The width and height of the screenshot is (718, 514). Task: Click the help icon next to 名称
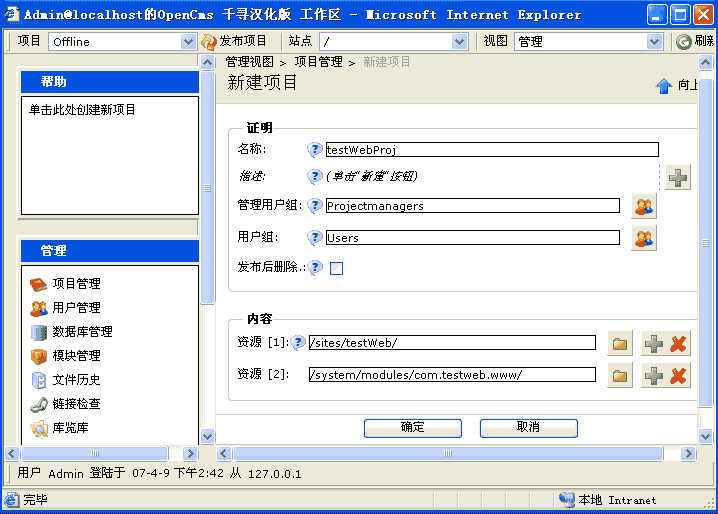[x=315, y=149]
